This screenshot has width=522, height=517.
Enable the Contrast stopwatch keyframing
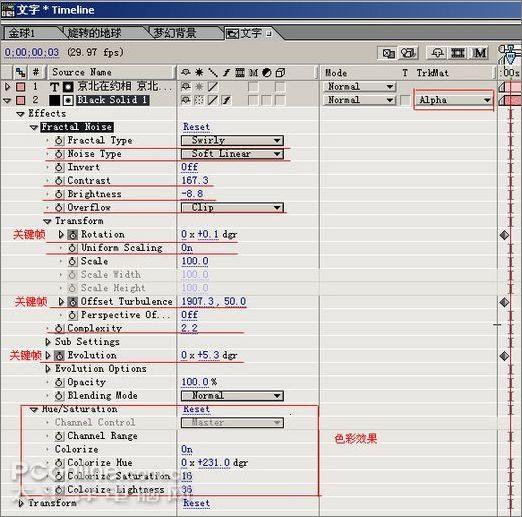point(59,181)
